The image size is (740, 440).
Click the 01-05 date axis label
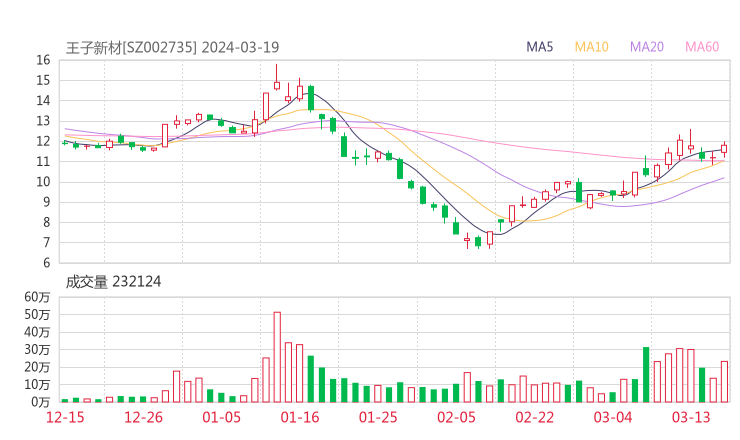(x=221, y=417)
